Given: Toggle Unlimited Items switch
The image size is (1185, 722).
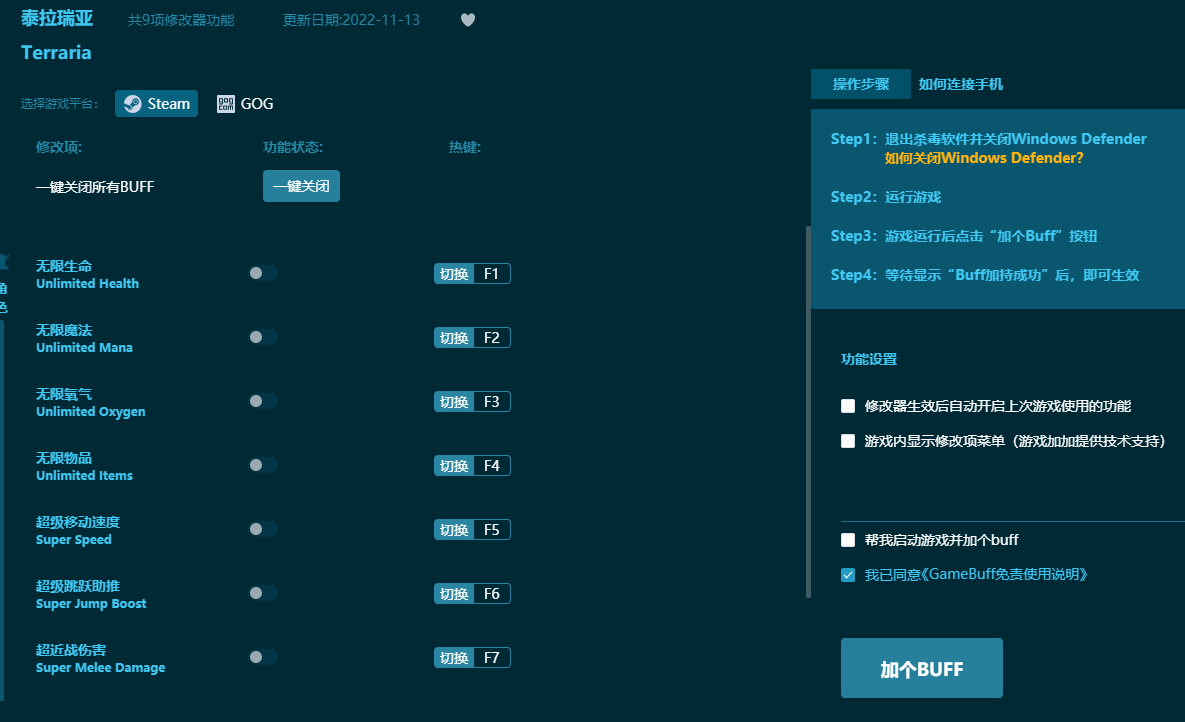Looking at the screenshot, I should [263, 465].
